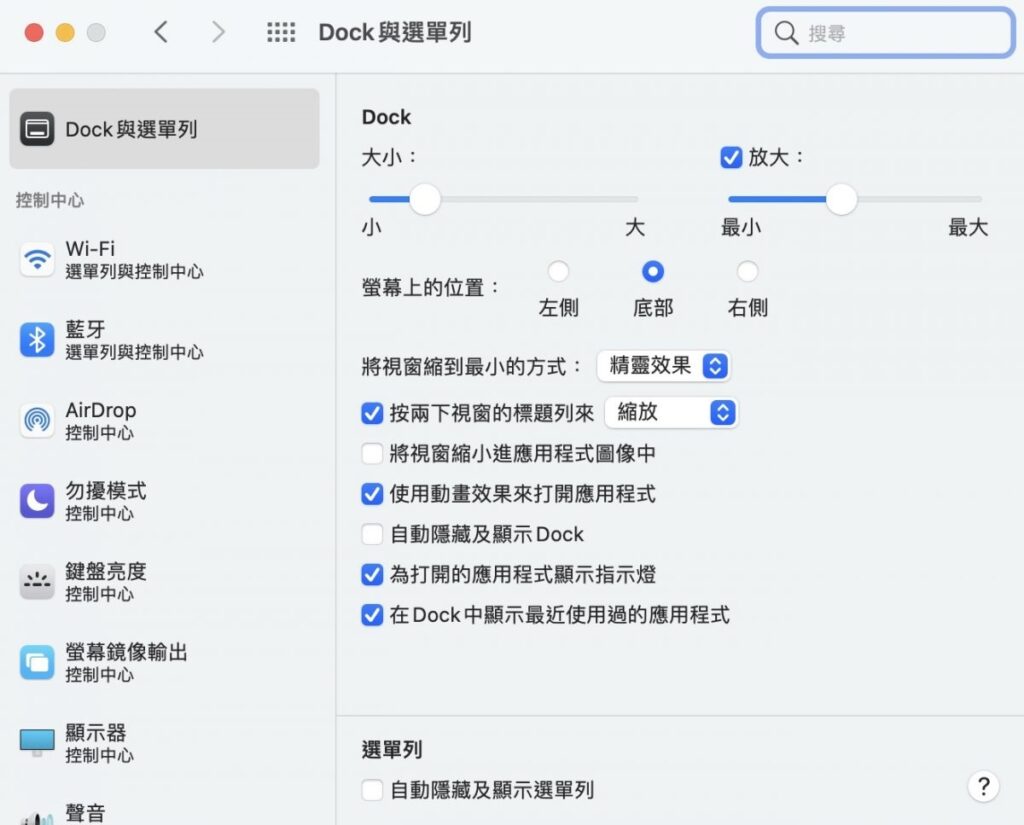Click the 螢幕上的位置 label

tap(430, 287)
